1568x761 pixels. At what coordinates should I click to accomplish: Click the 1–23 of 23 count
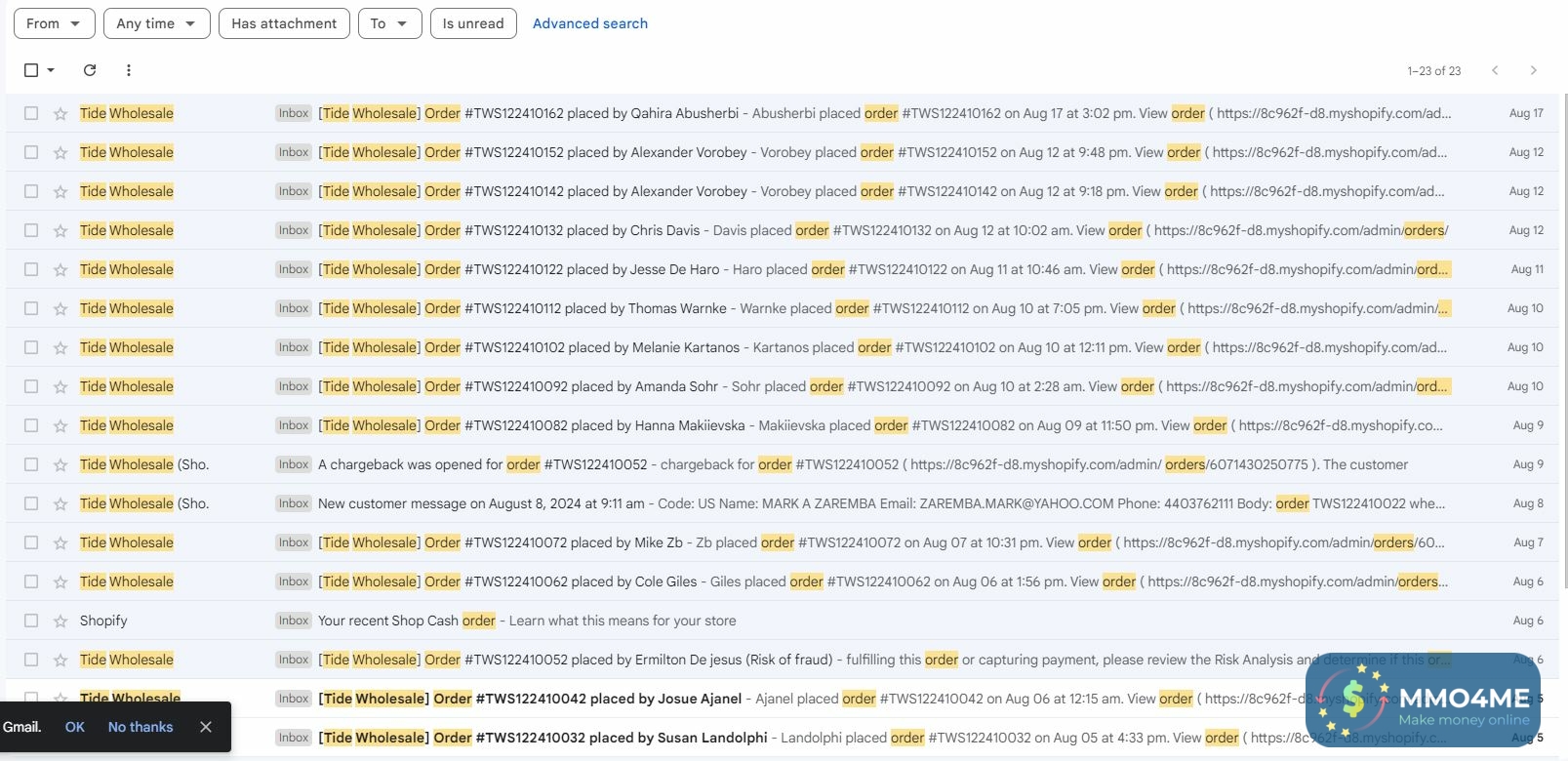[1433, 71]
